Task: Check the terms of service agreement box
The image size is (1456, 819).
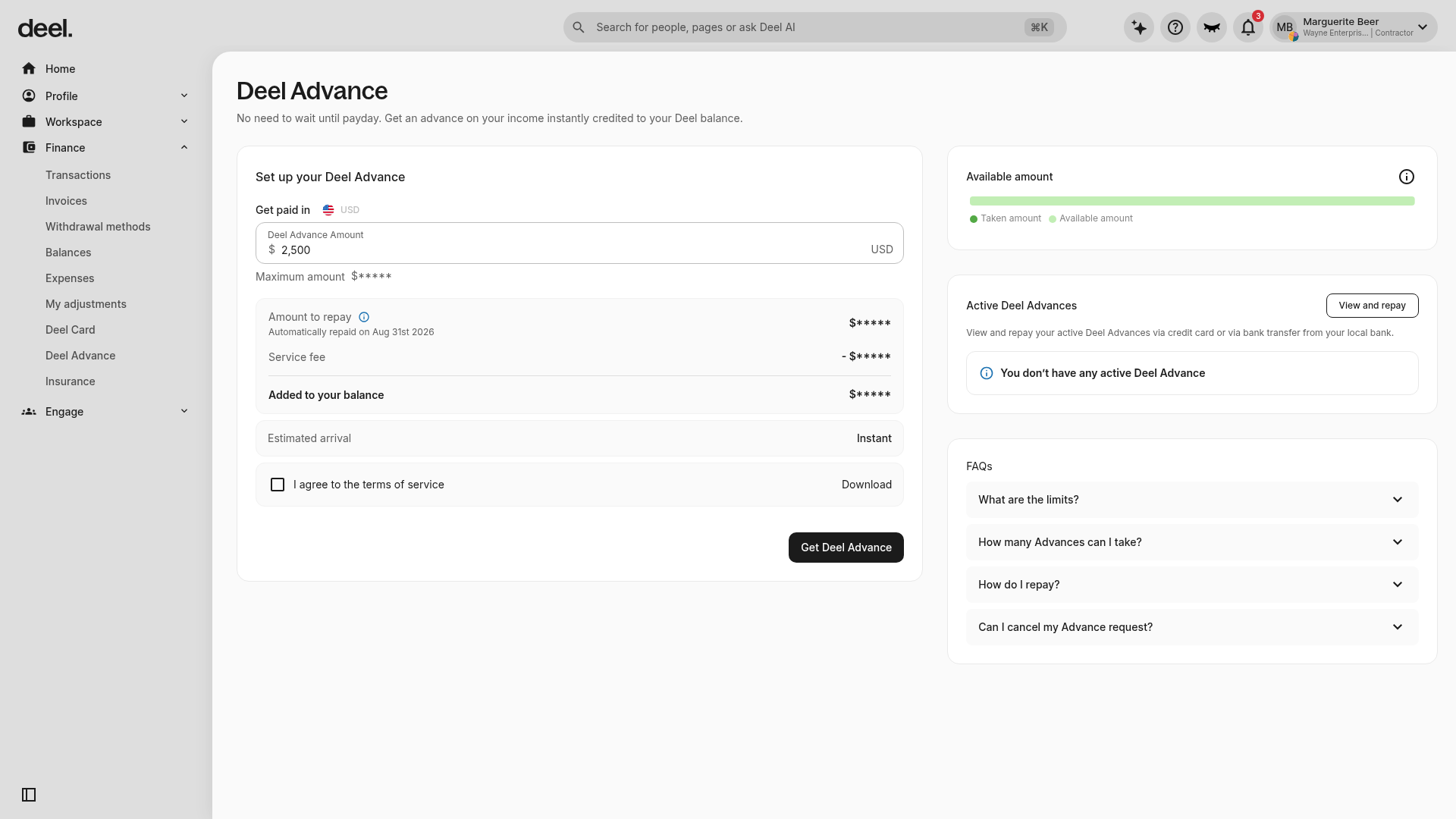Action: tap(278, 485)
